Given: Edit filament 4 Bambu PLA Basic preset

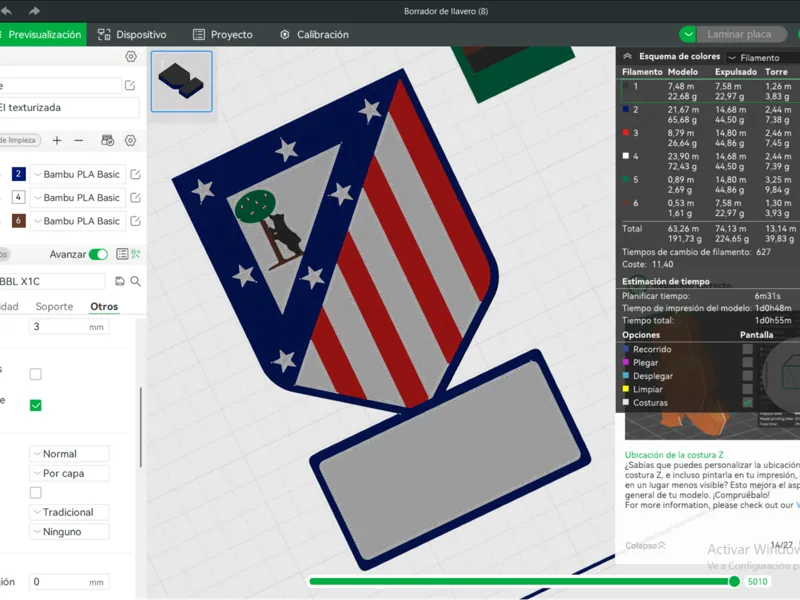Looking at the screenshot, I should click(x=135, y=197).
